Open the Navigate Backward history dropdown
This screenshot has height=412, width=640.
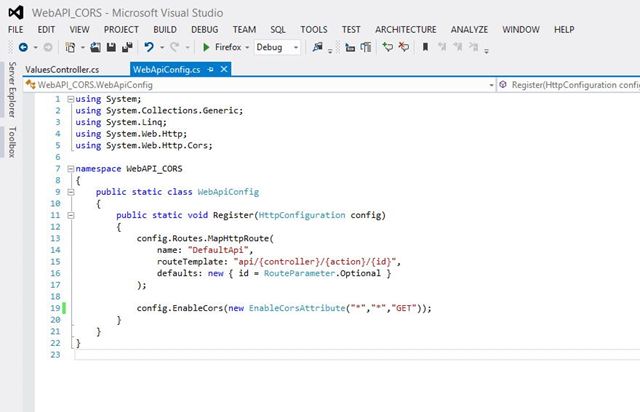36,48
